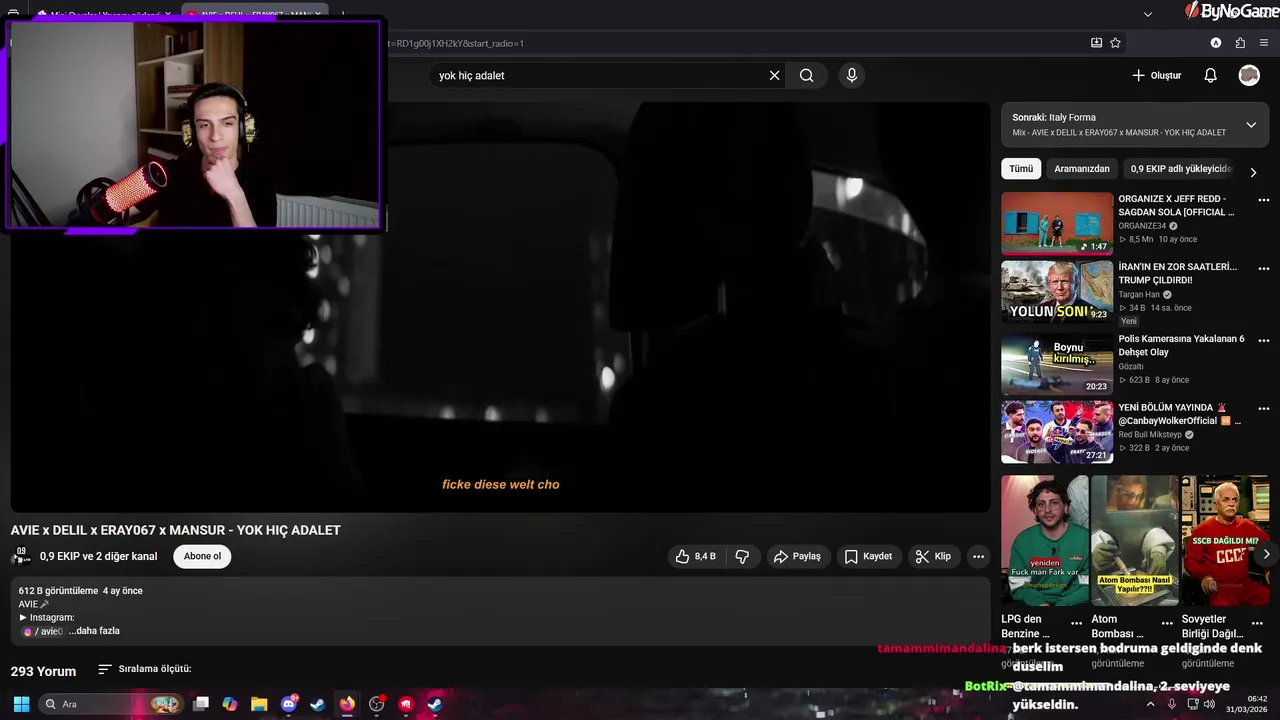The width and height of the screenshot is (1280, 720).
Task: Click the 0,9 EKIP channel avatar
Action: click(x=21, y=556)
